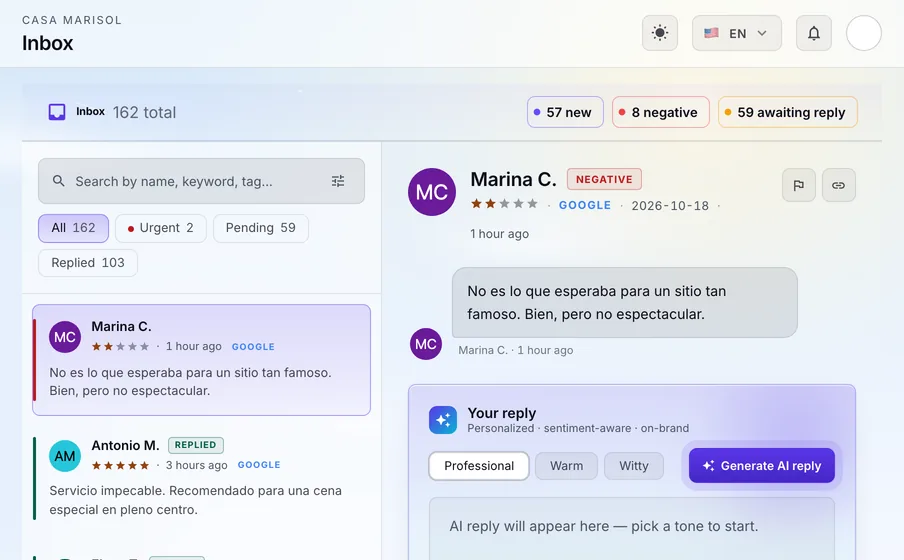Select the Urgent 2 filter tab
904x560 pixels.
click(160, 228)
